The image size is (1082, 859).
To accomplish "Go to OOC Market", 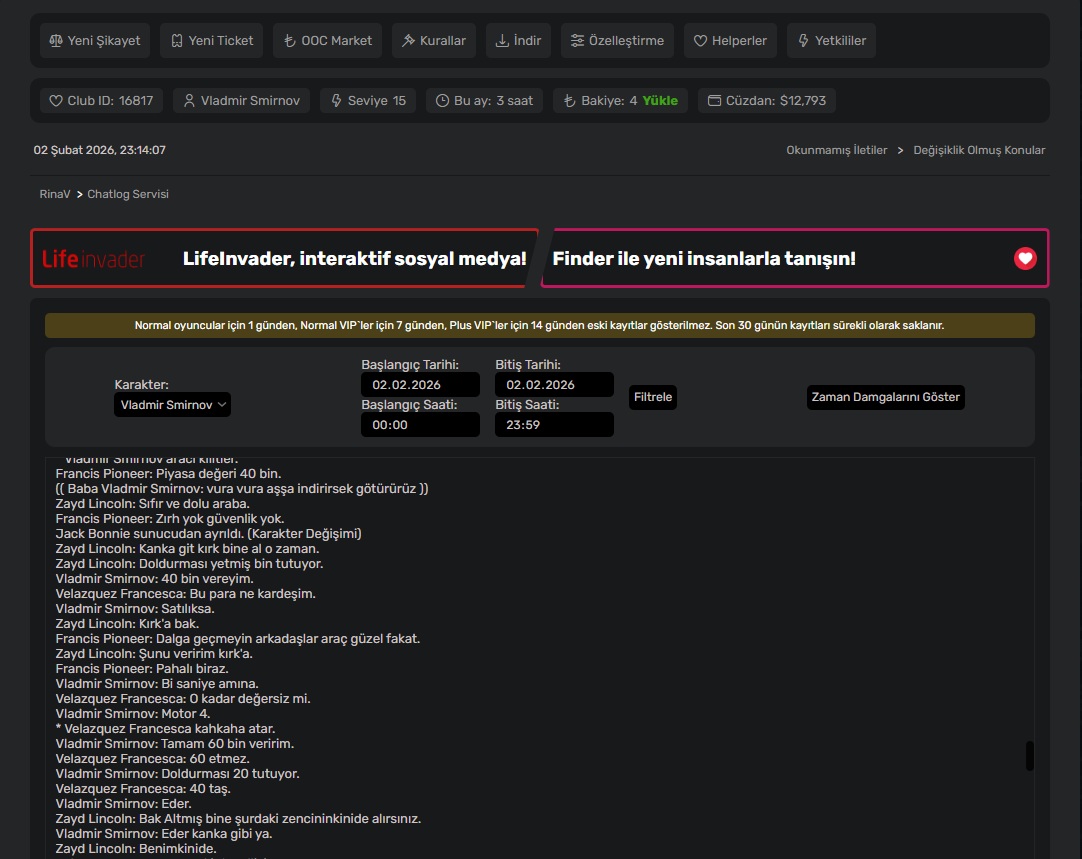I will (327, 41).
